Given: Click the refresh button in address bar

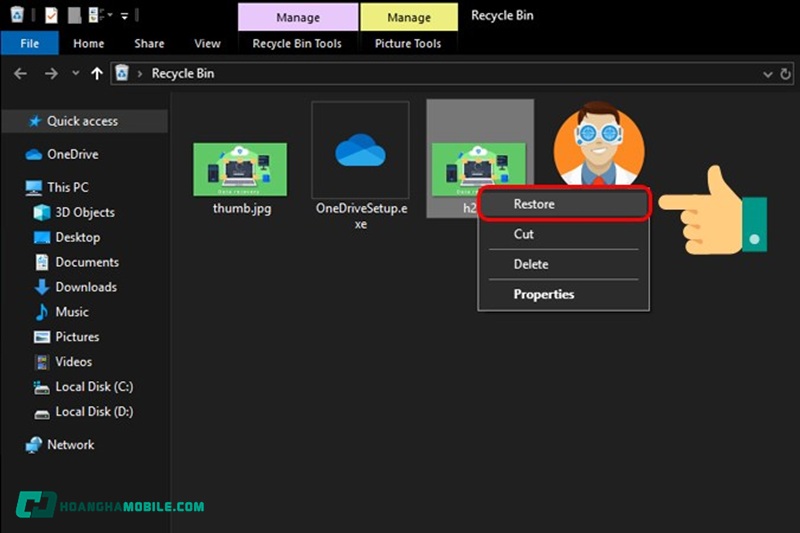Looking at the screenshot, I should pos(786,73).
